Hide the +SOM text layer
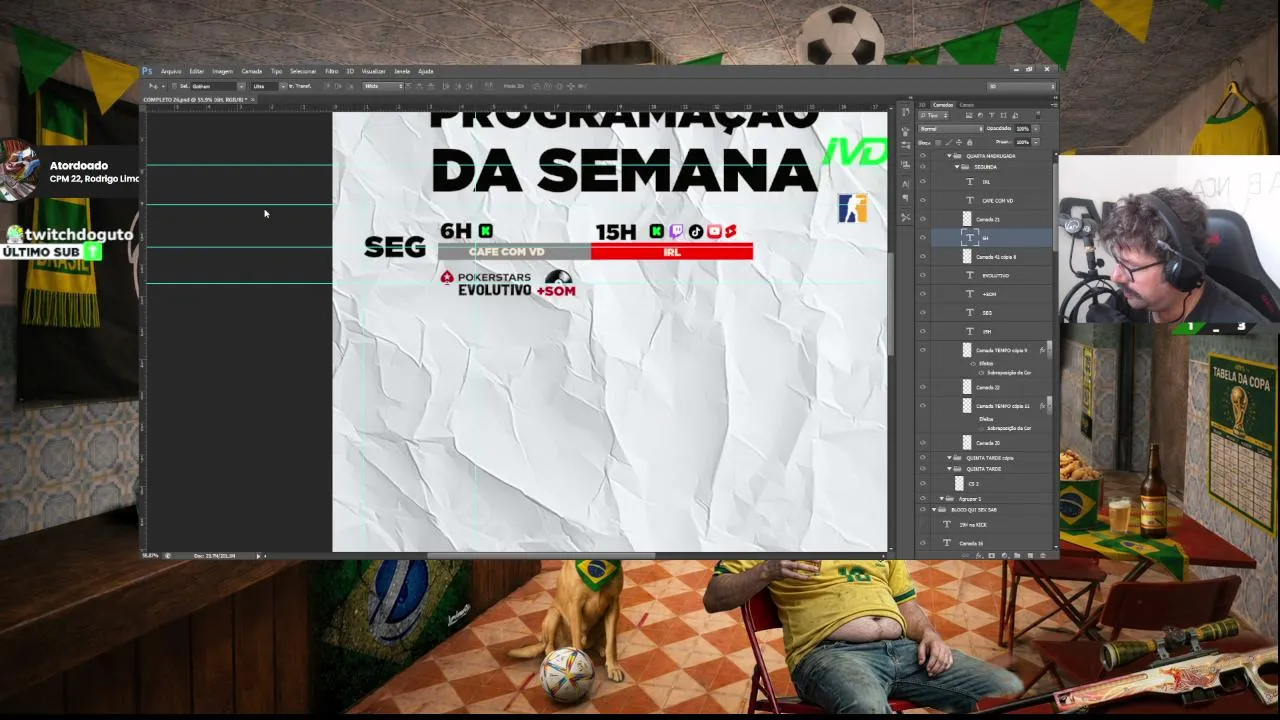The width and height of the screenshot is (1280, 720). pyautogui.click(x=923, y=294)
